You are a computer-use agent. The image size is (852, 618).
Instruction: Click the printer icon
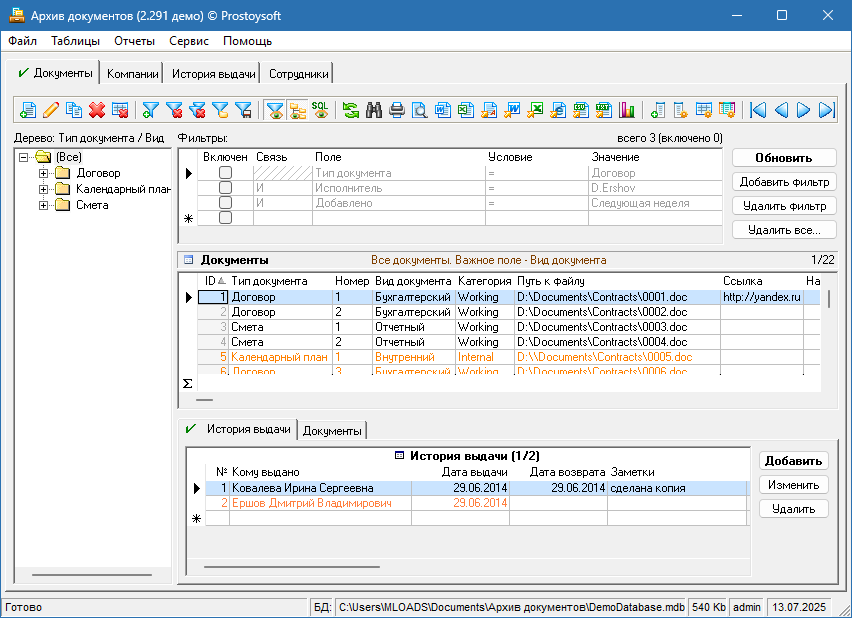click(x=397, y=110)
